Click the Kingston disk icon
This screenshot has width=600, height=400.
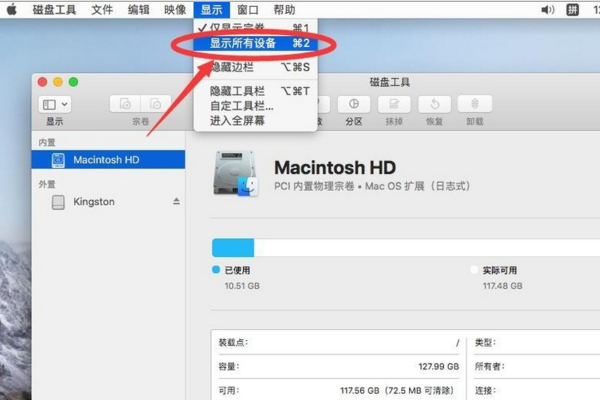tap(58, 202)
